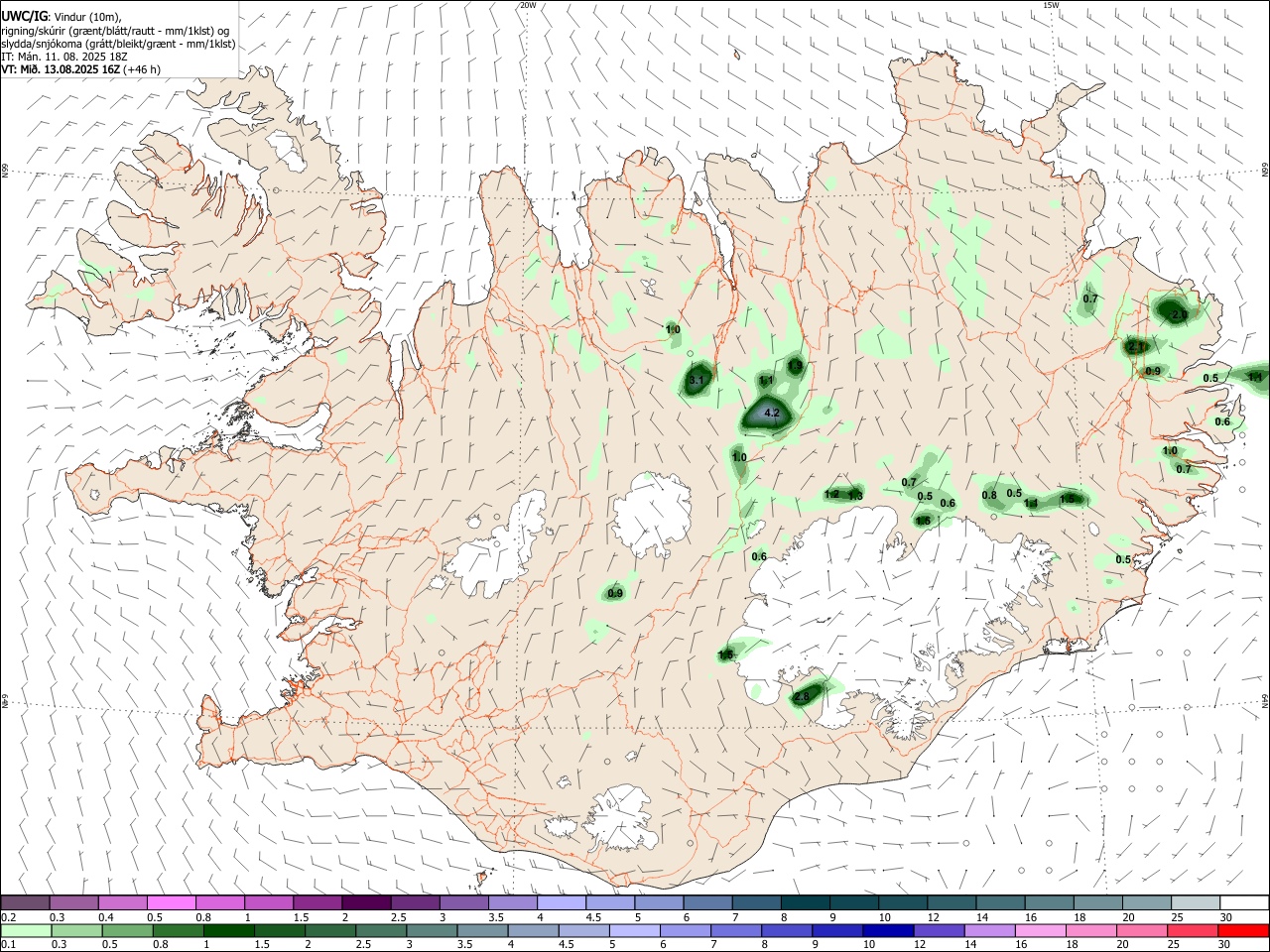Select the 2.8 value south of the glacier
1270x952 pixels.
[803, 698]
